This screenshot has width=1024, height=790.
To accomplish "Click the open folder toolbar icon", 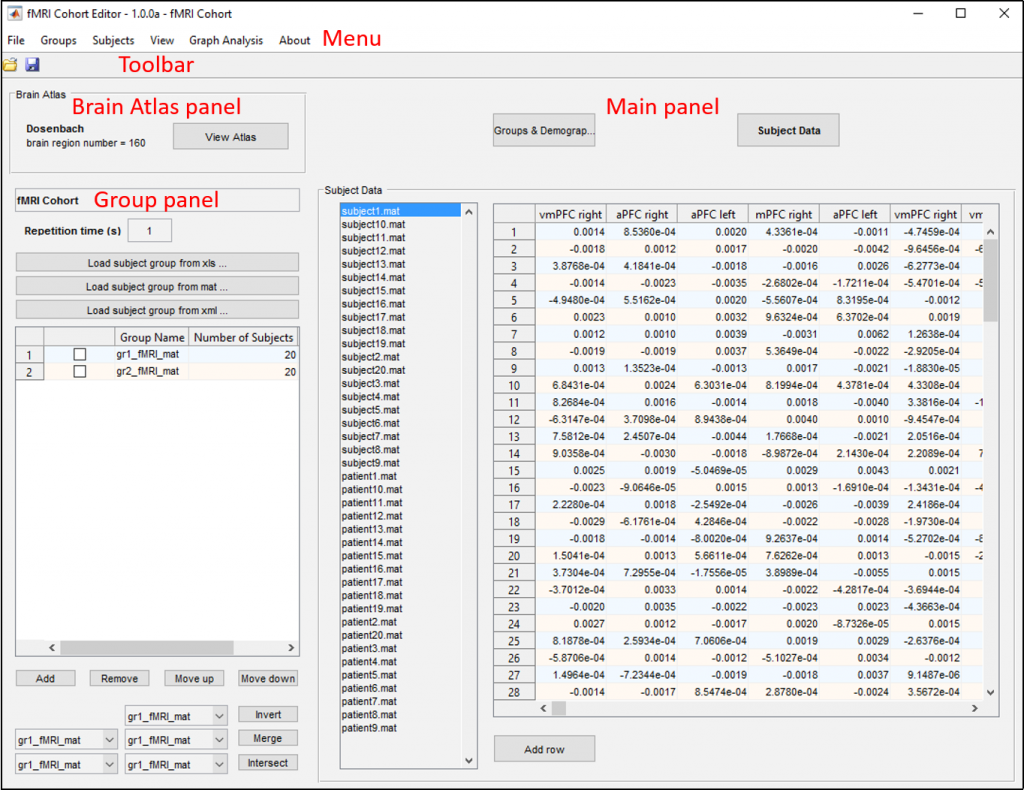I will (10, 65).
